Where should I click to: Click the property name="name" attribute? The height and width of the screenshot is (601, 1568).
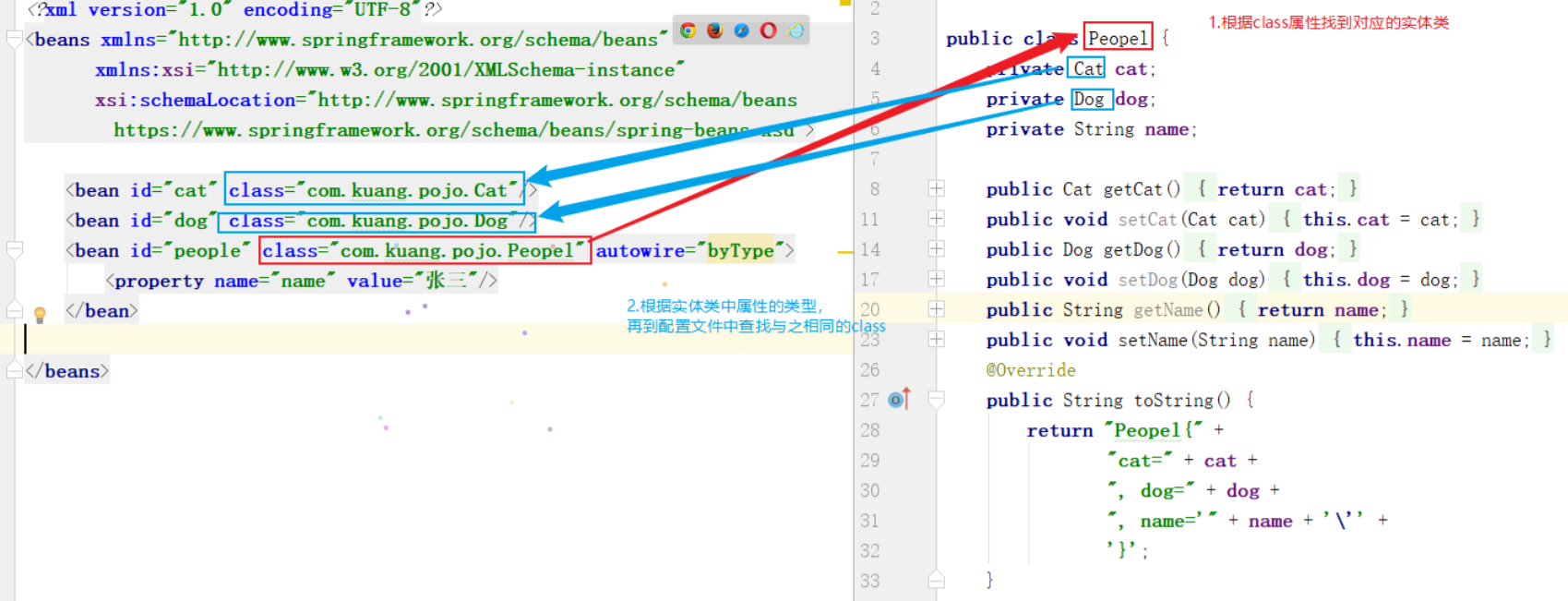[275, 281]
